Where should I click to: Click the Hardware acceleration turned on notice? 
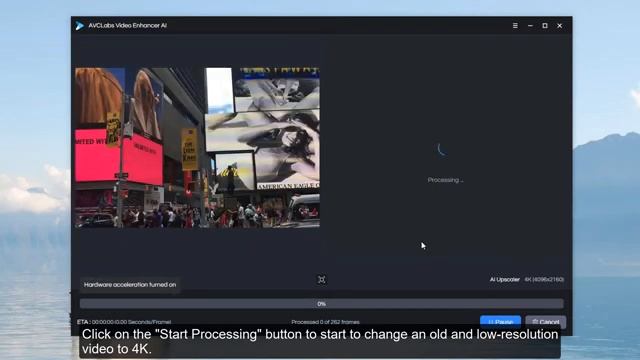coord(130,284)
